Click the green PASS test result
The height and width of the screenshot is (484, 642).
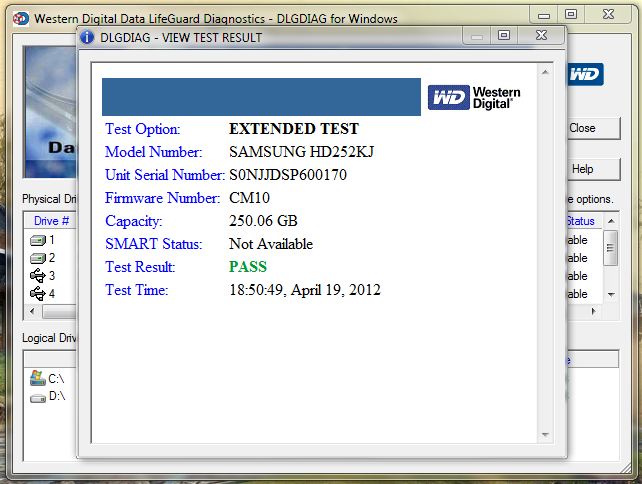[248, 267]
